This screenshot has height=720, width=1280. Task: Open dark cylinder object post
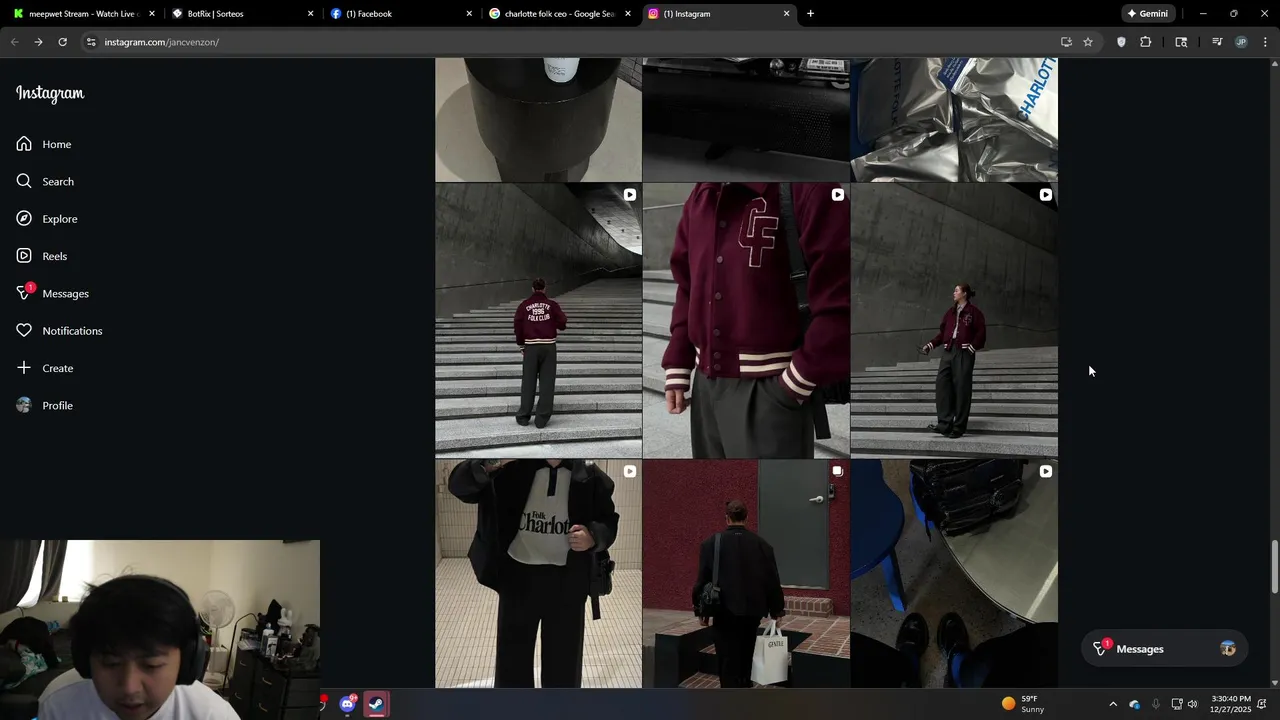point(538,119)
